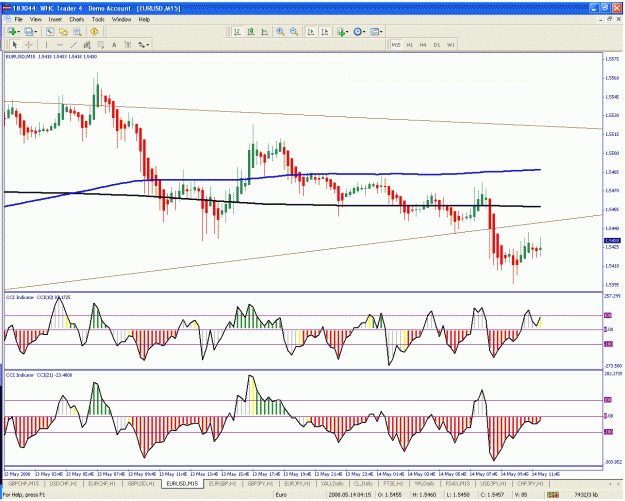Select the Text tool marked A

[114, 45]
